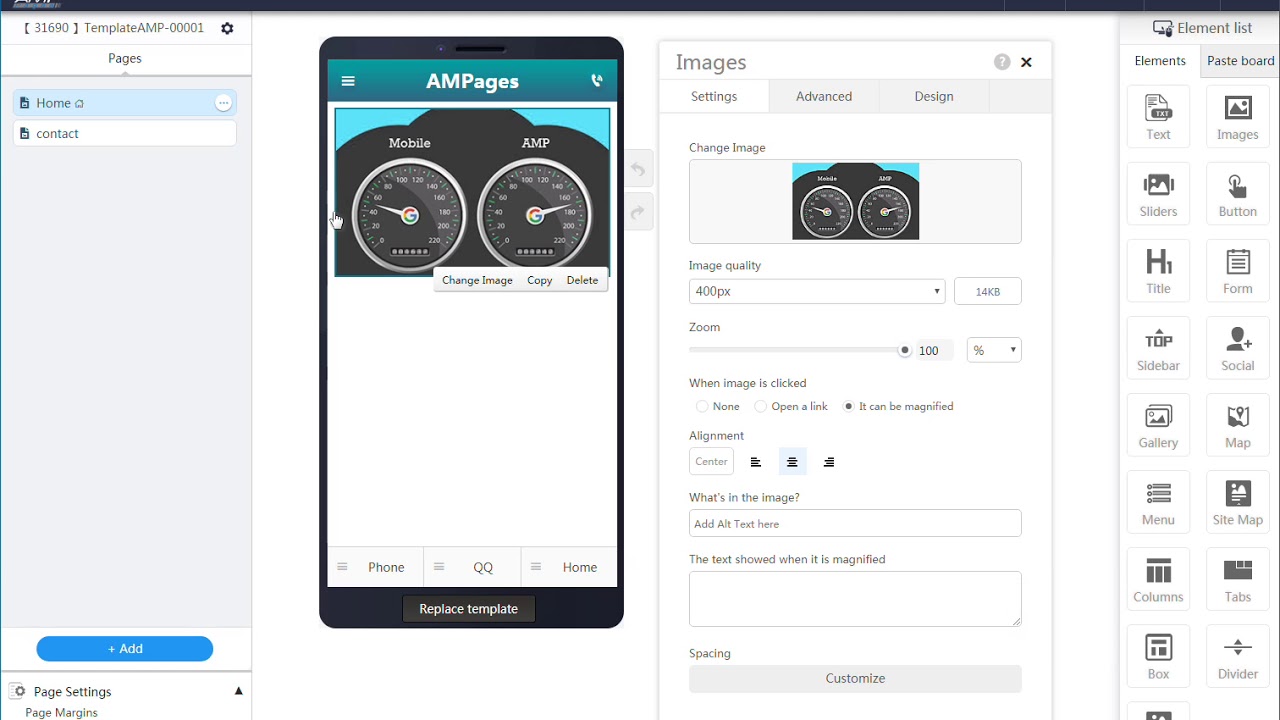Open Home page options ellipsis

(223, 103)
